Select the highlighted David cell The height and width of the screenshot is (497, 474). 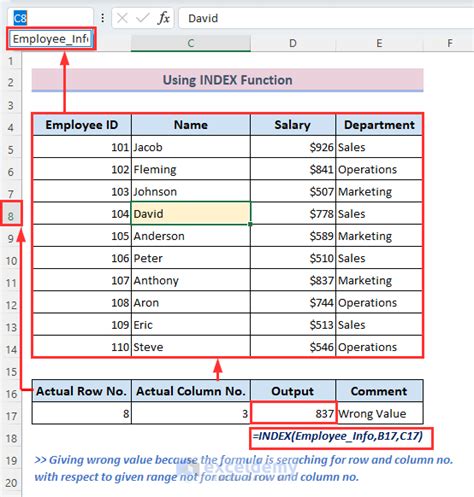(x=191, y=214)
